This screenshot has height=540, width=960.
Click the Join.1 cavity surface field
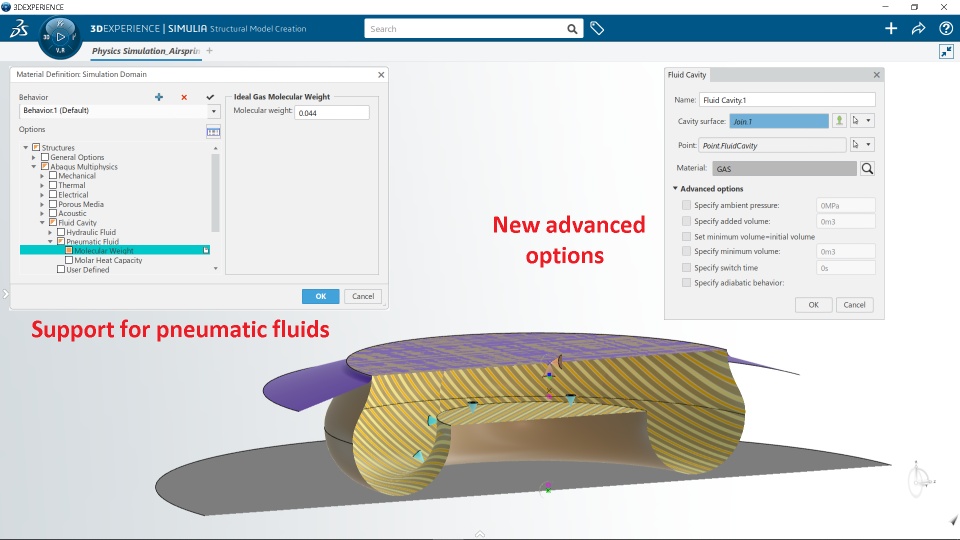(x=779, y=121)
